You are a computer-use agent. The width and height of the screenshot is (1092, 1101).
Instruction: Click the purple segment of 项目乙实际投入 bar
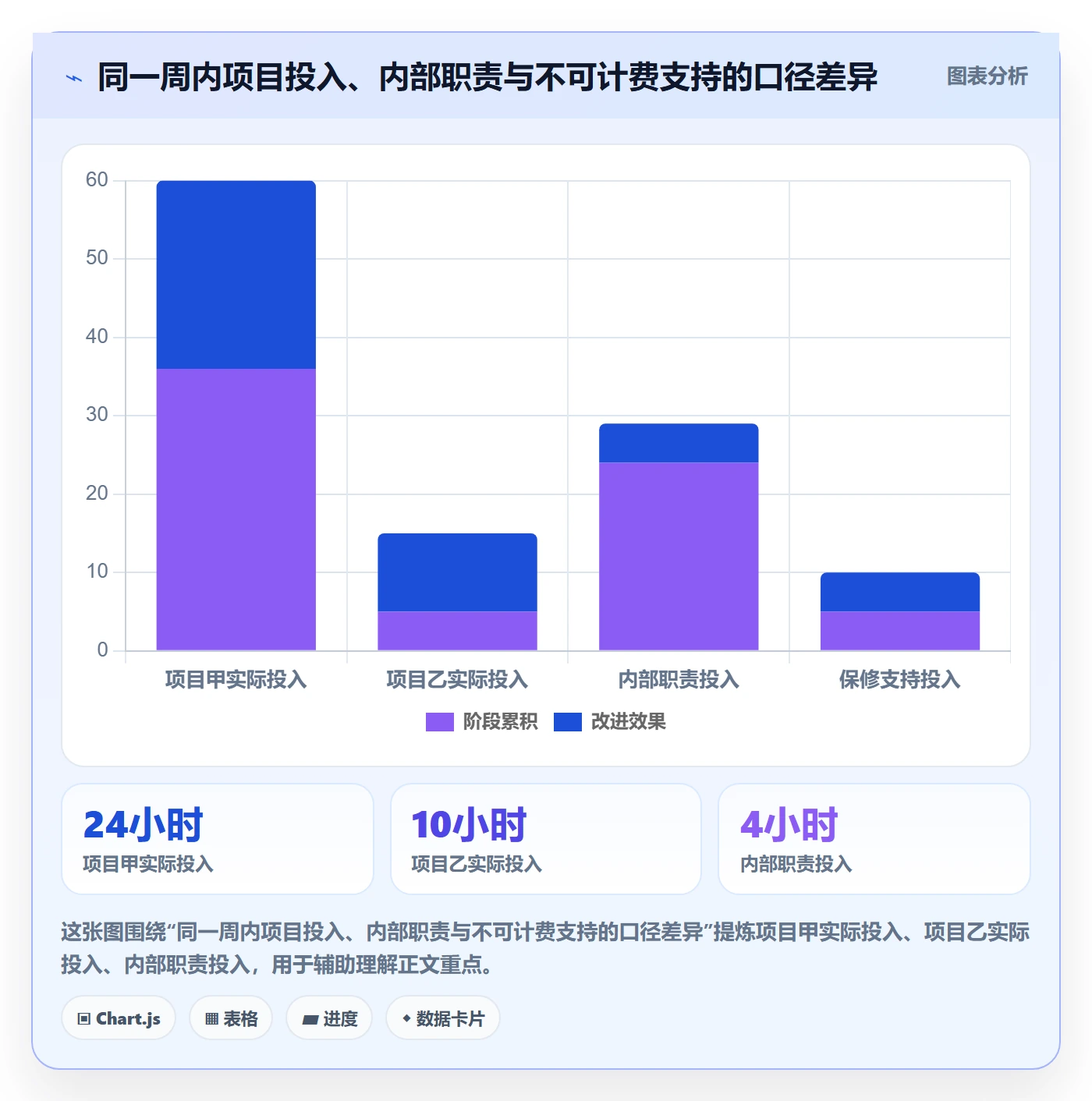458,631
